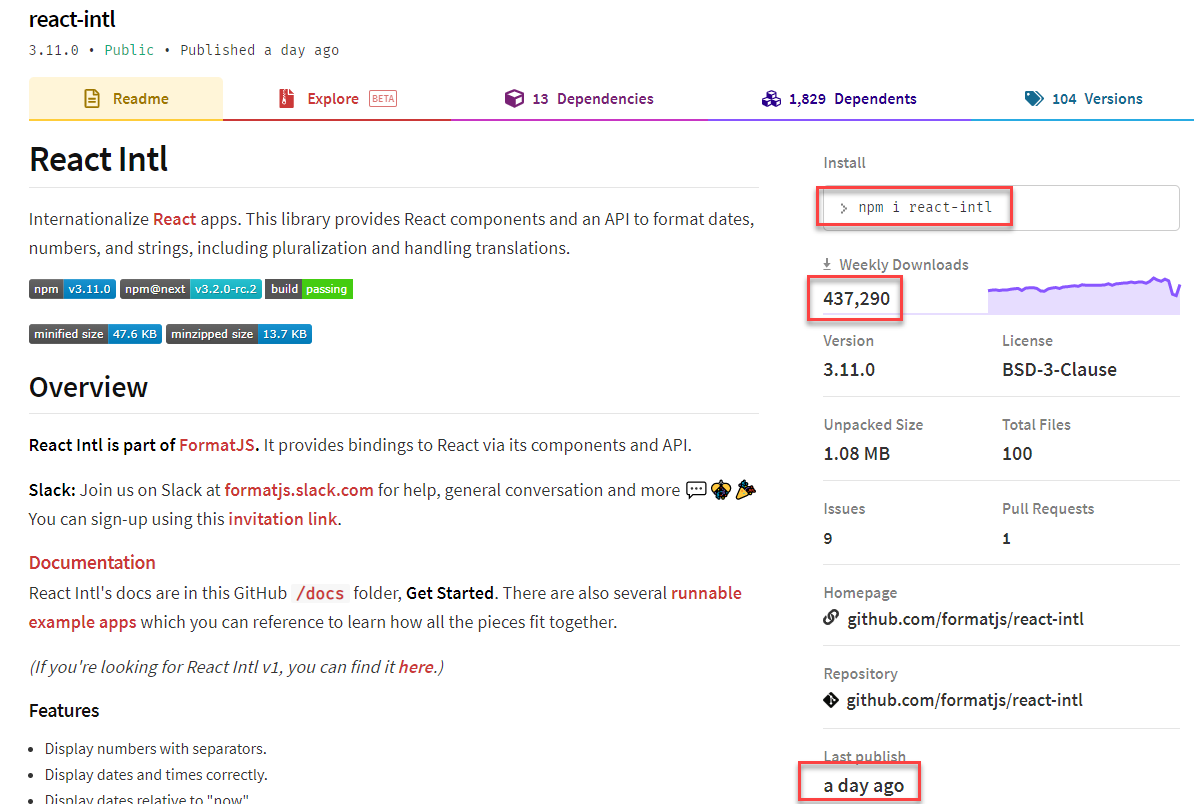Click the 3.11.0 version value in sidebar
Image resolution: width=1194 pixels, height=804 pixels.
pyautogui.click(x=849, y=369)
